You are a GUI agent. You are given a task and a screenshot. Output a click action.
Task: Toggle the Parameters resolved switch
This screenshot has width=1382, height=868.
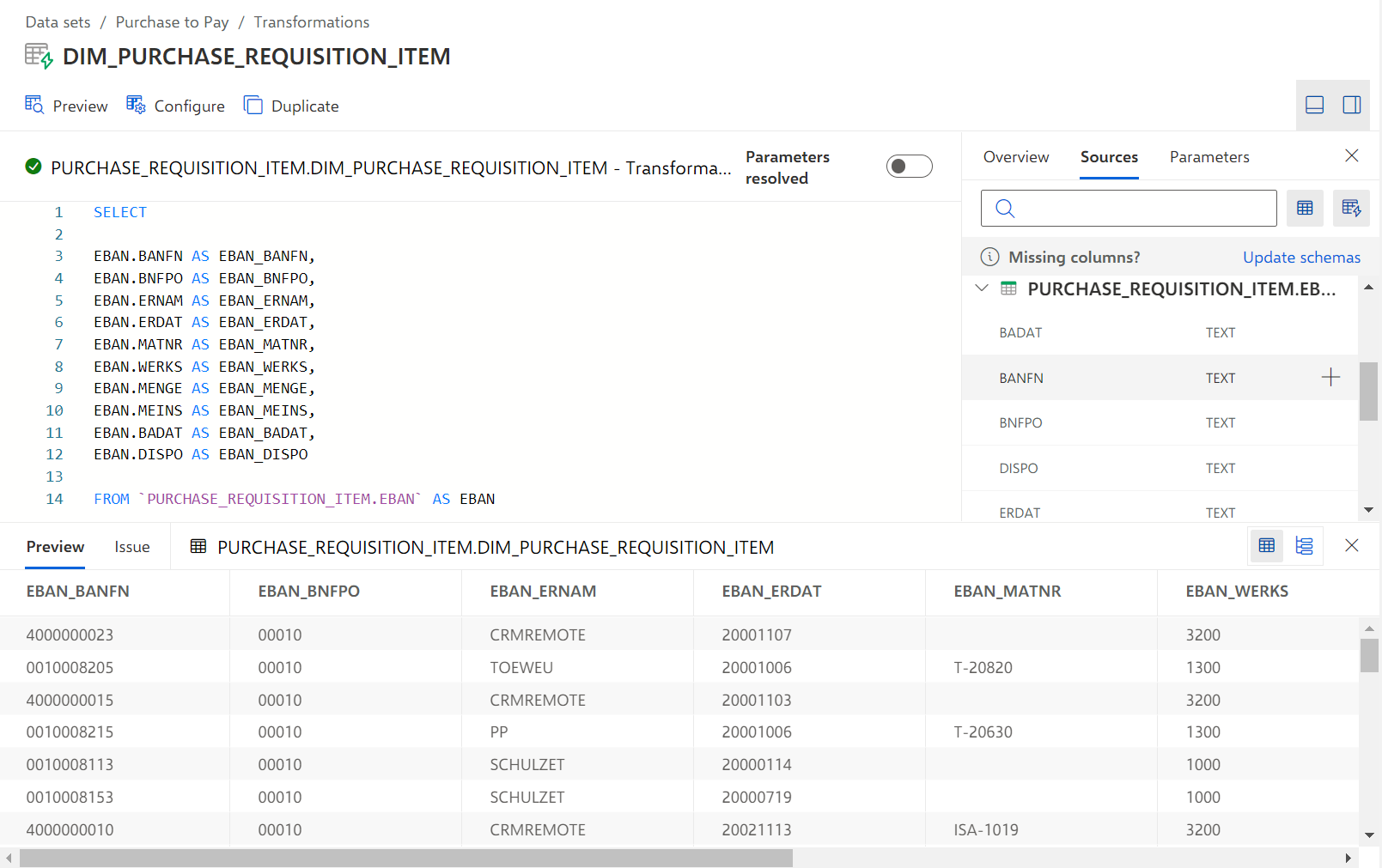pos(909,167)
